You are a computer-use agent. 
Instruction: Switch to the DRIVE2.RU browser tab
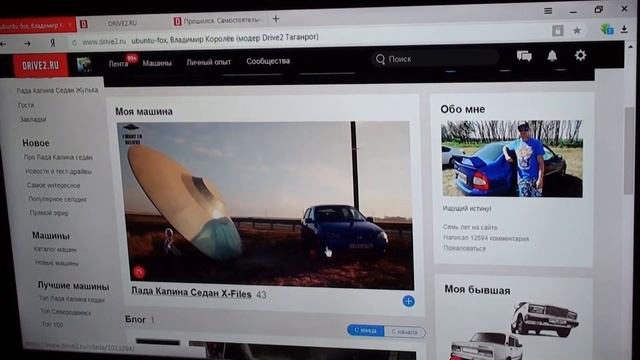122,23
